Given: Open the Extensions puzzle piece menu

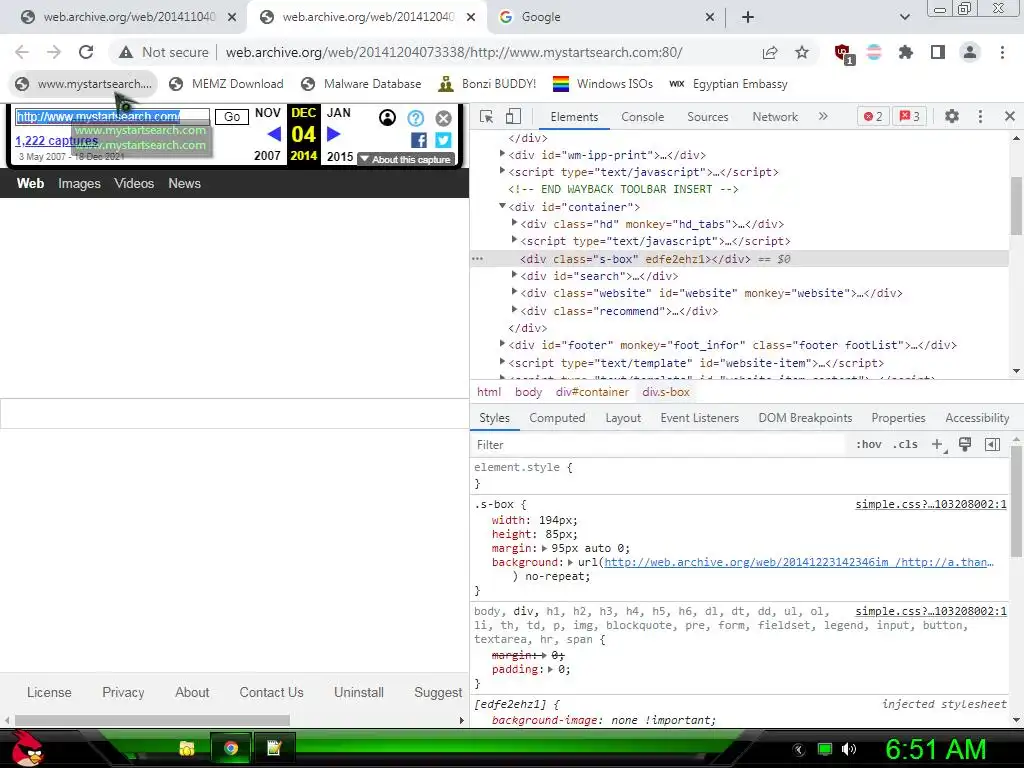Looking at the screenshot, I should click(906, 52).
